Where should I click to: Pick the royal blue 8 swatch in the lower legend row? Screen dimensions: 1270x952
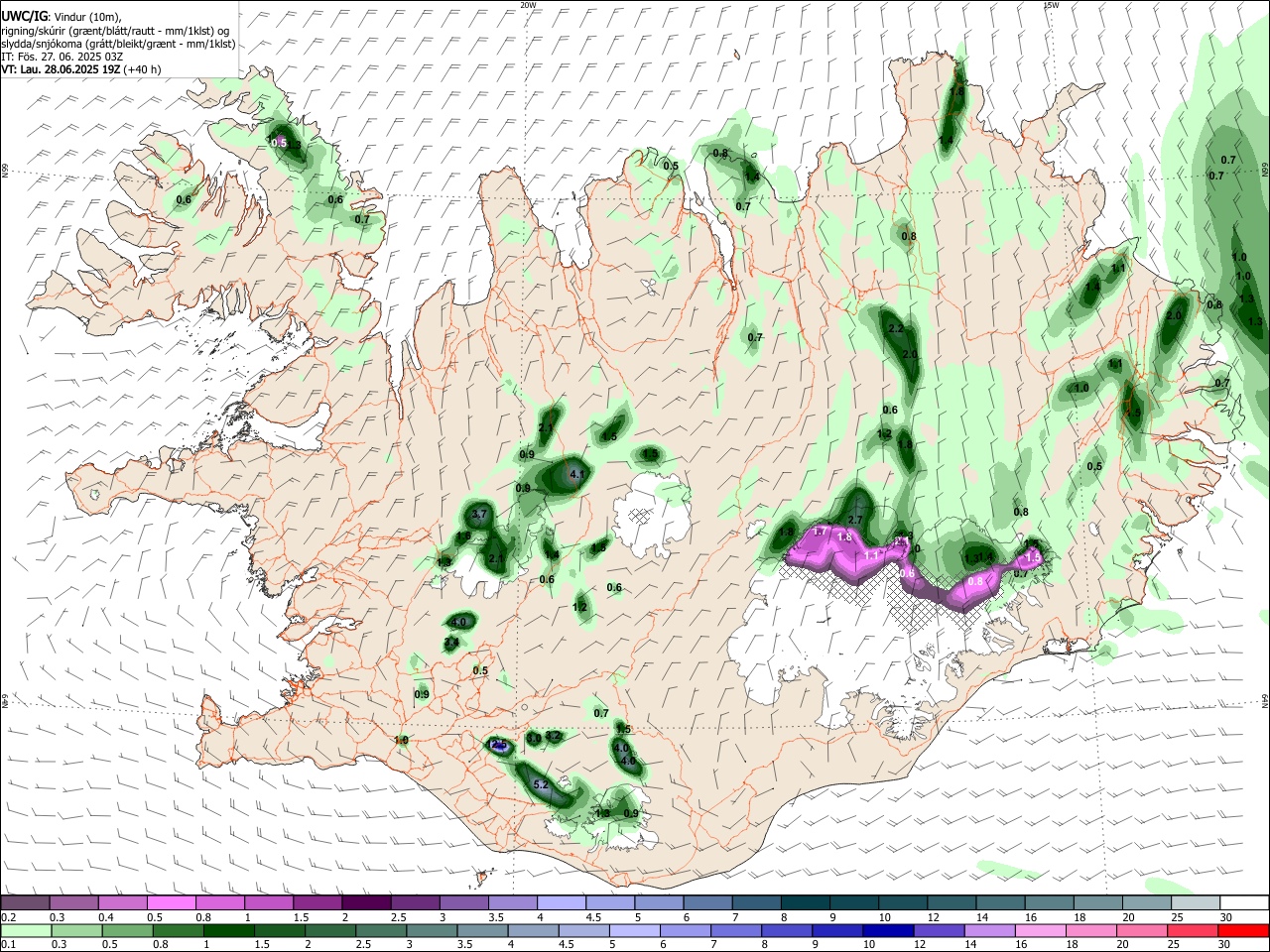point(785,930)
